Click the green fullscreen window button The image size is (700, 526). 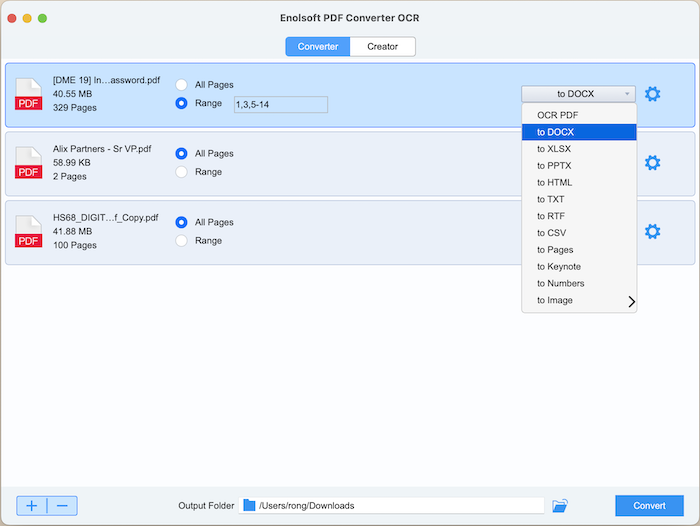click(x=42, y=18)
